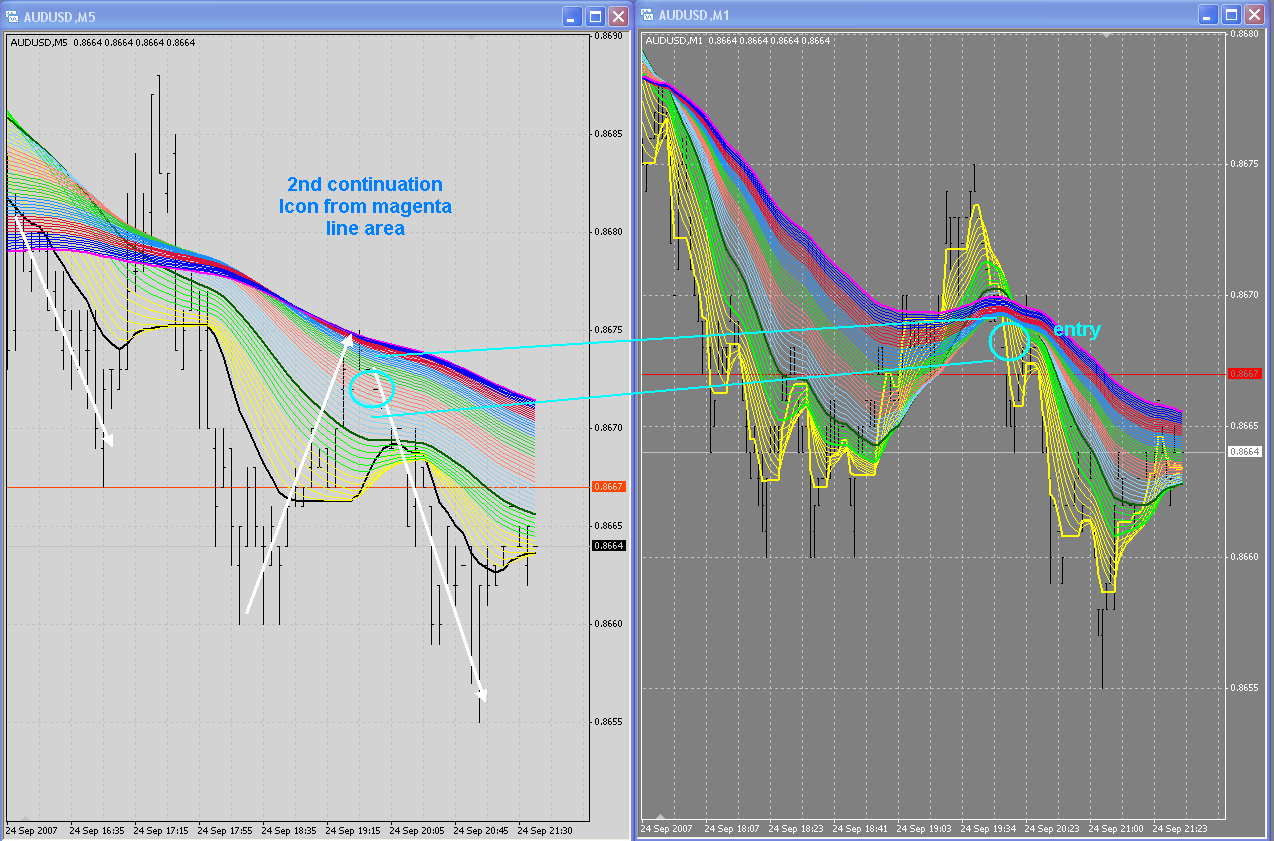The width and height of the screenshot is (1274, 841).
Task: Click '24 Sep 17:15' on the M5 time axis
Action: (161, 830)
